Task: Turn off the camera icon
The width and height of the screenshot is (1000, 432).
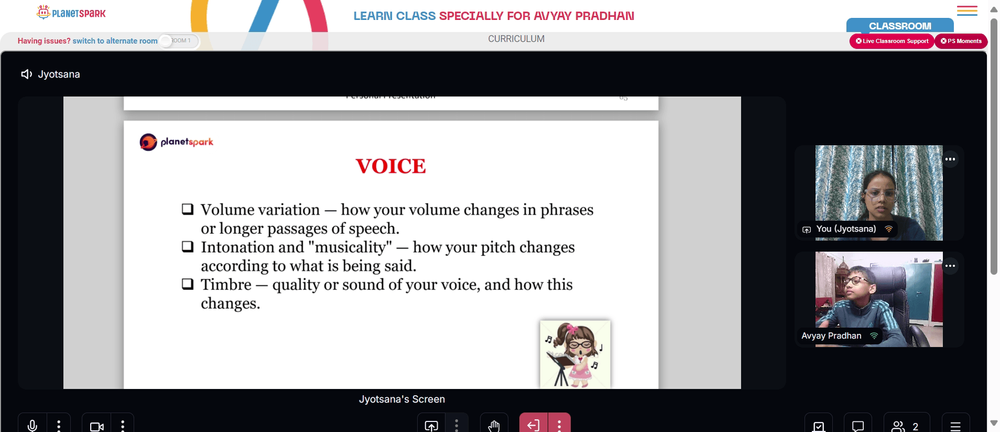Action: tap(96, 424)
